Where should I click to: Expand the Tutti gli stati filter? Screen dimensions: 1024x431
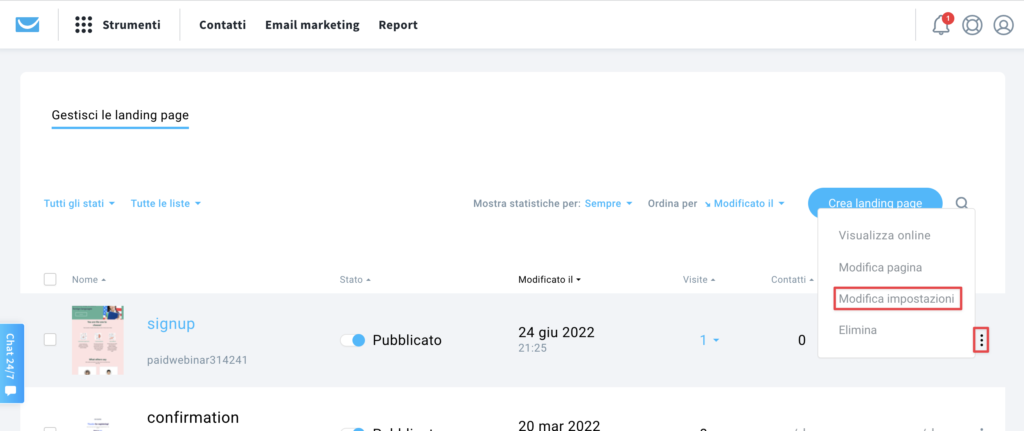pyautogui.click(x=79, y=203)
